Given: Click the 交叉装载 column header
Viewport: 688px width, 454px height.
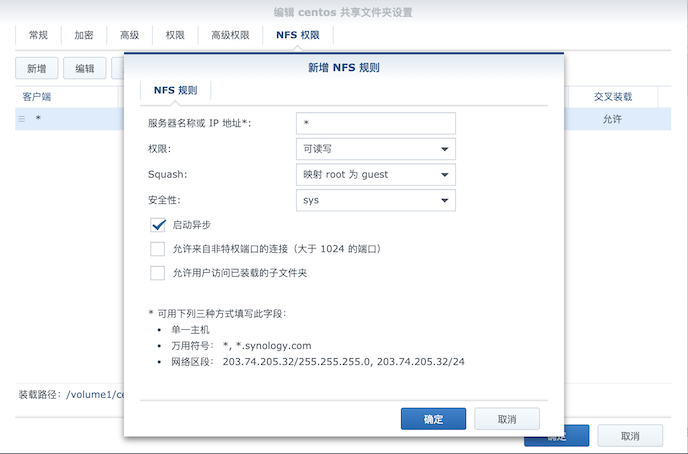Looking at the screenshot, I should click(613, 97).
